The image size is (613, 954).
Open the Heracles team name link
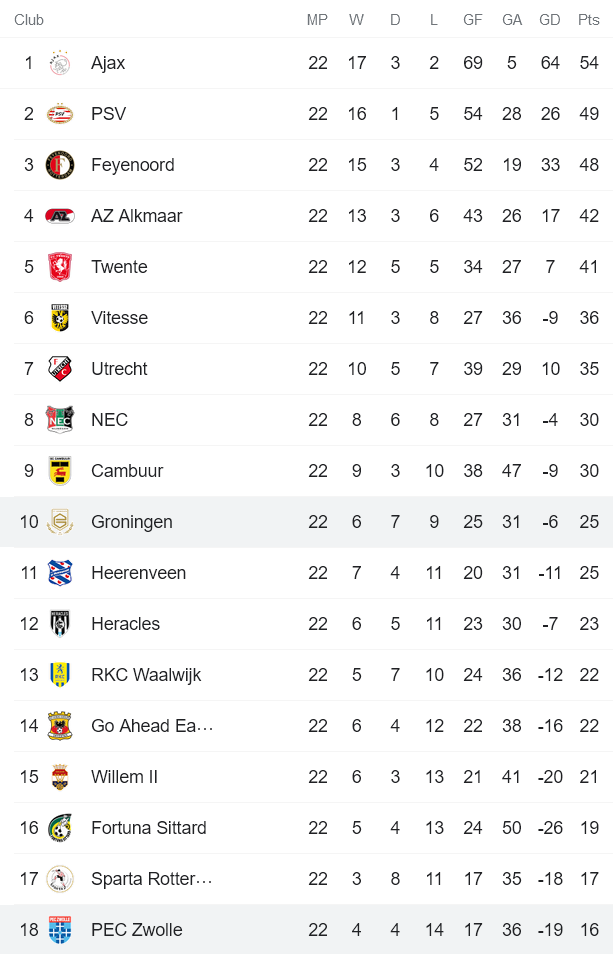pyautogui.click(x=125, y=624)
